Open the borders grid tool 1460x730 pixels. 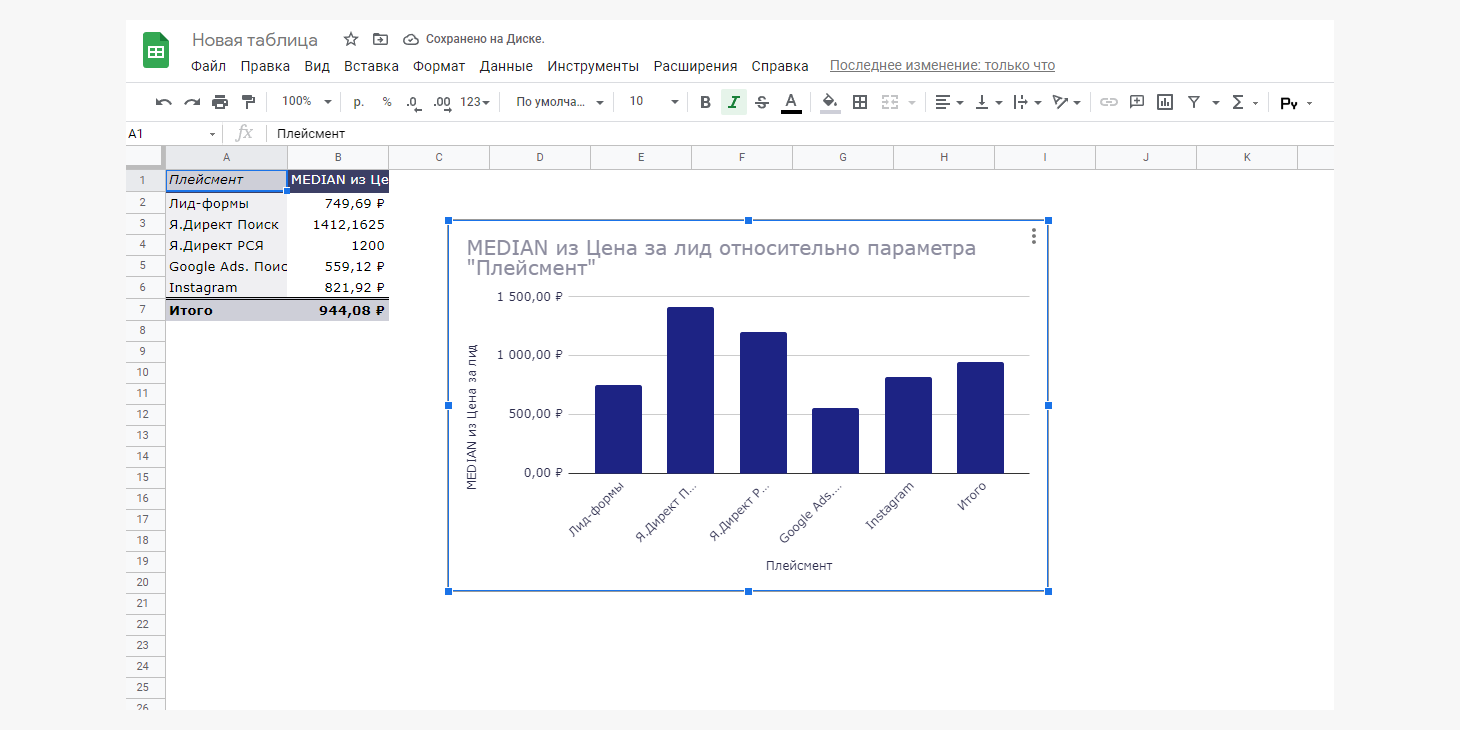click(859, 102)
